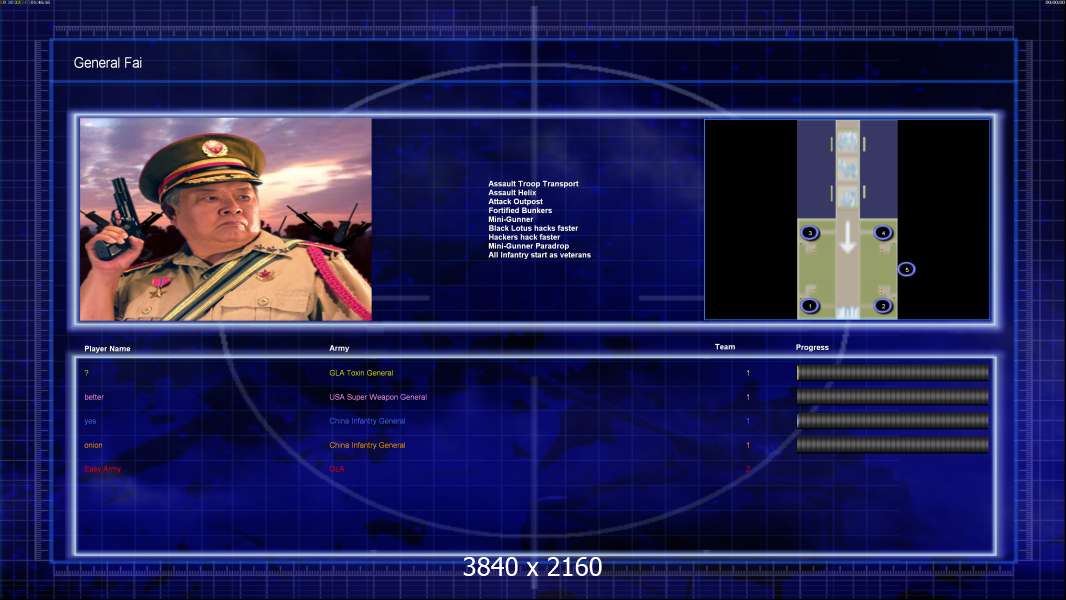Click team number for 'better' row

(748, 397)
